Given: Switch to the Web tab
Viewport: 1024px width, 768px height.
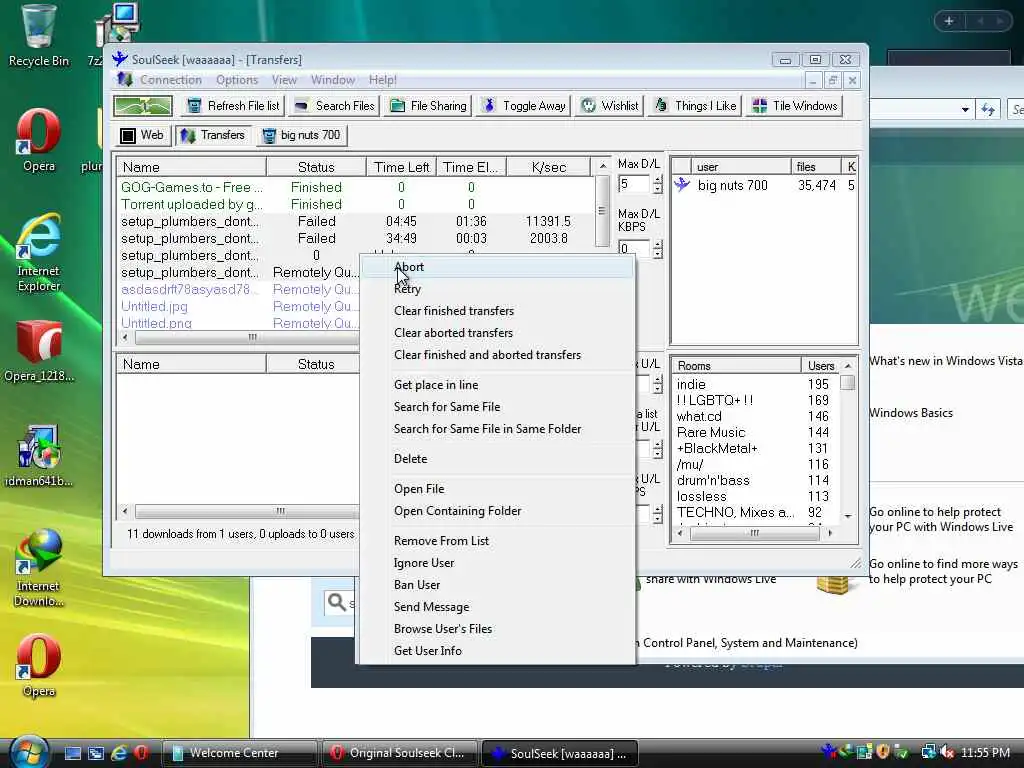Looking at the screenshot, I should tap(142, 135).
